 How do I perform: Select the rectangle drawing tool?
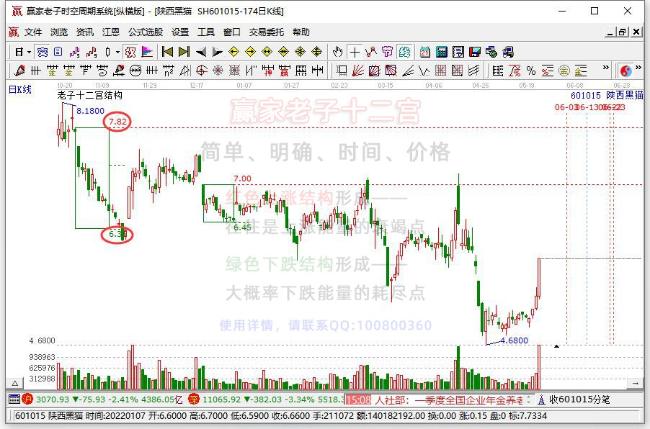pyautogui.click(x=342, y=71)
